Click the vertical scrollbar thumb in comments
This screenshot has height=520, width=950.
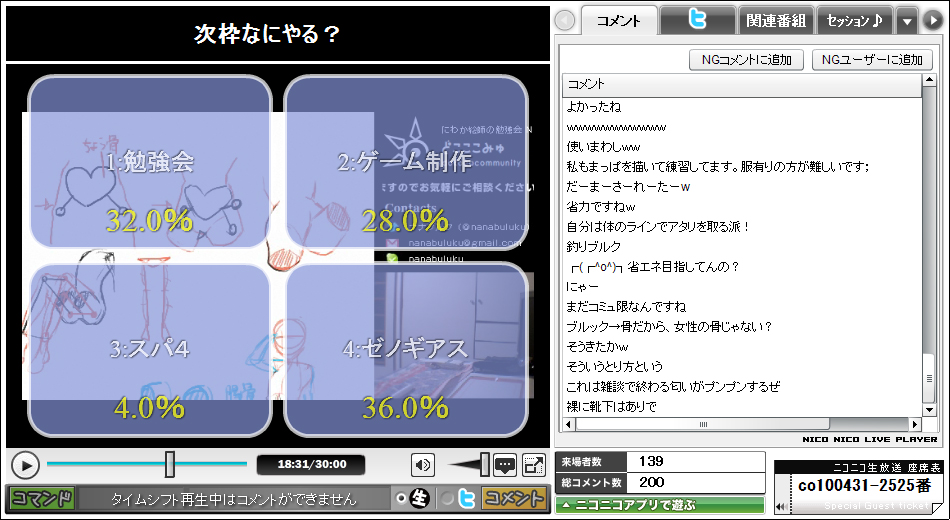pyautogui.click(x=929, y=379)
